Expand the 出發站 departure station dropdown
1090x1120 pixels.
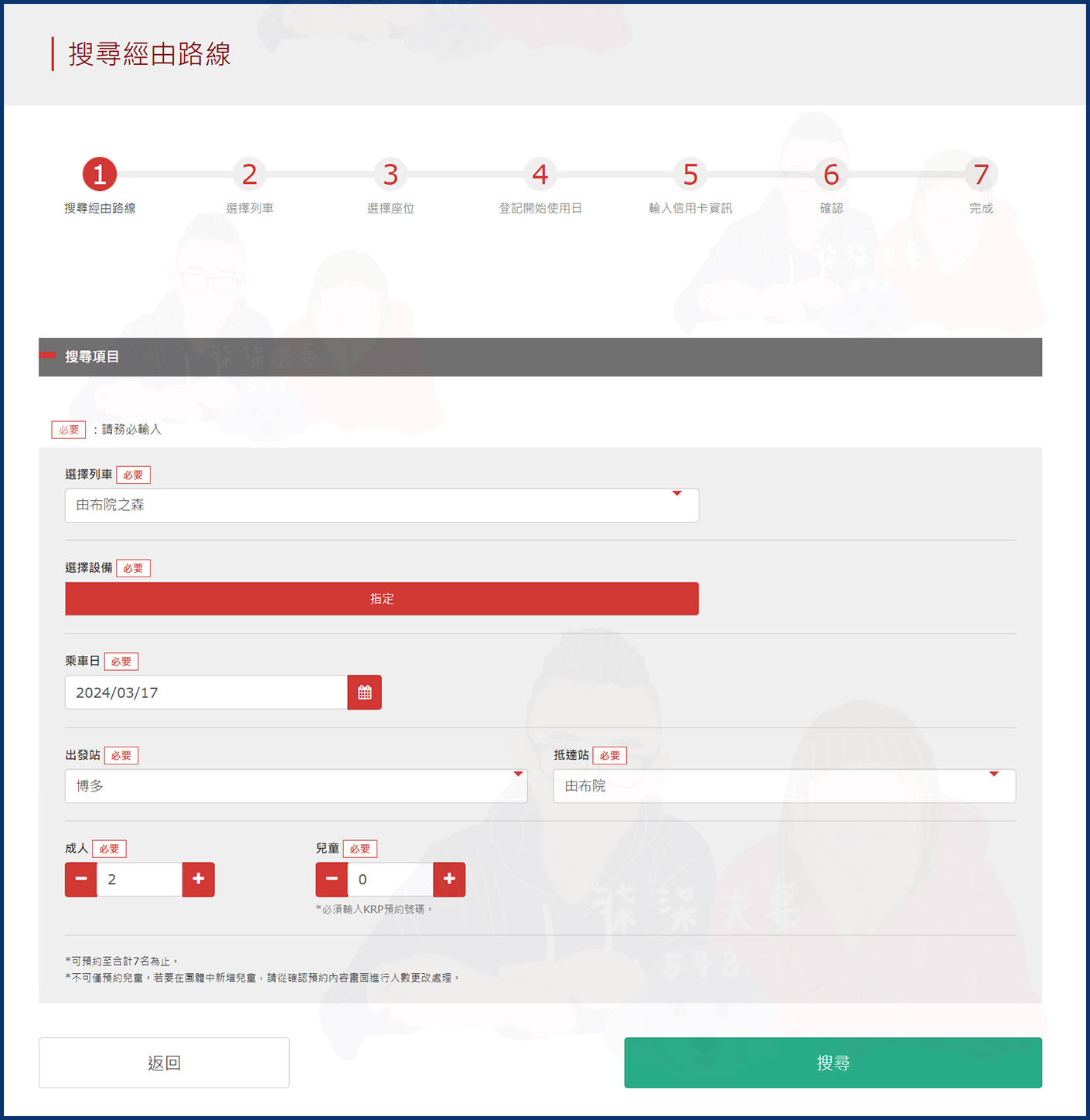coord(295,785)
